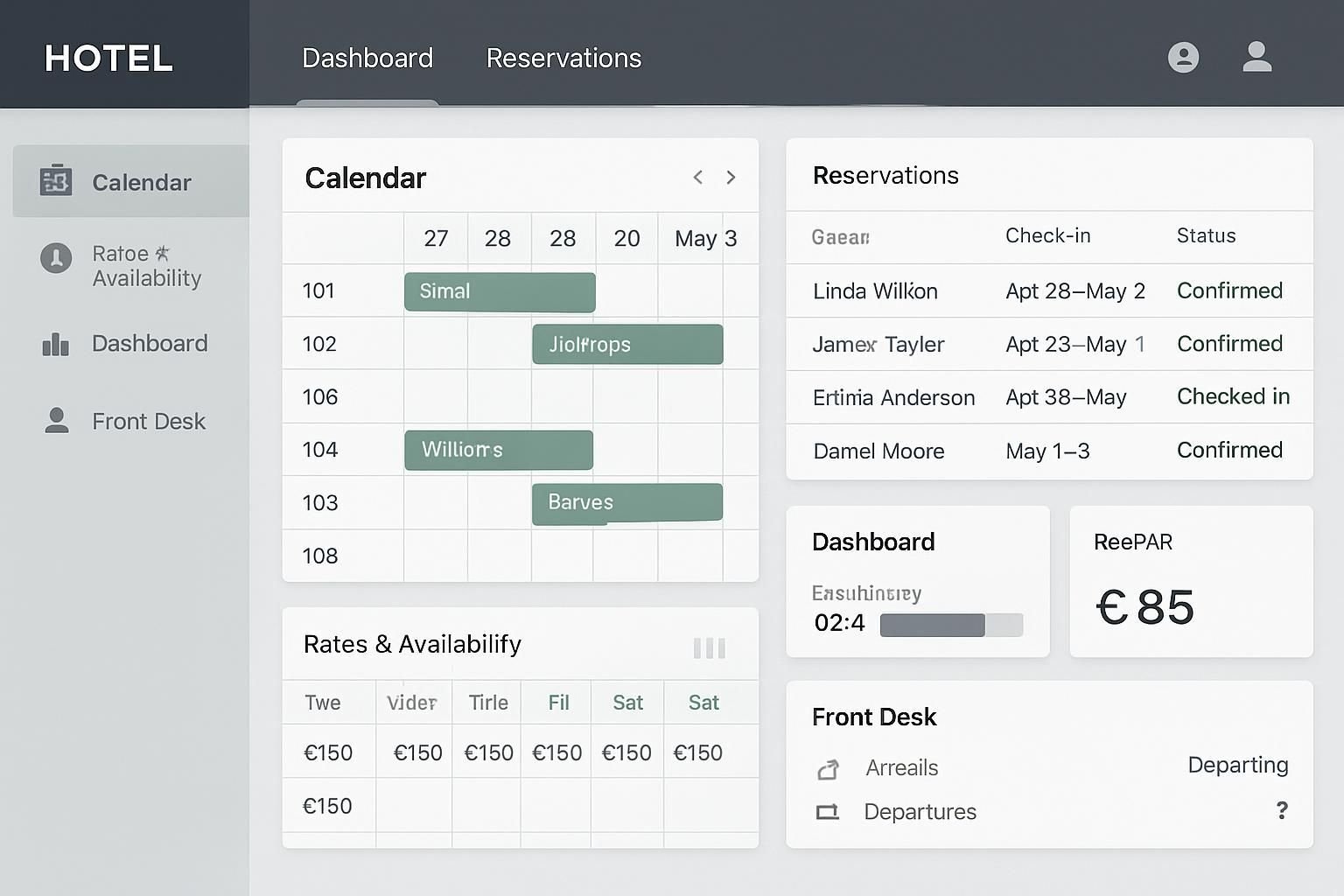The height and width of the screenshot is (896, 1344).
Task: Click the Front Desk person icon
Action: 57,421
